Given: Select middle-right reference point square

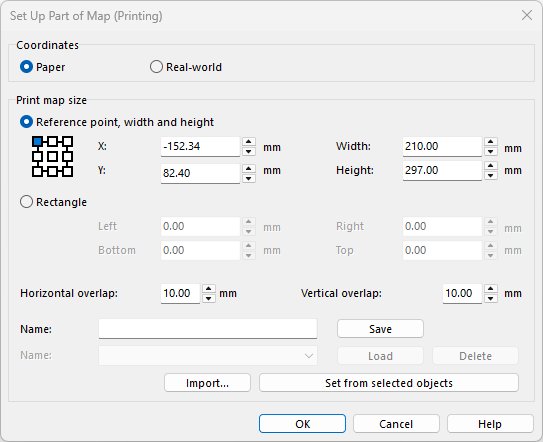Looking at the screenshot, I should point(68,157).
